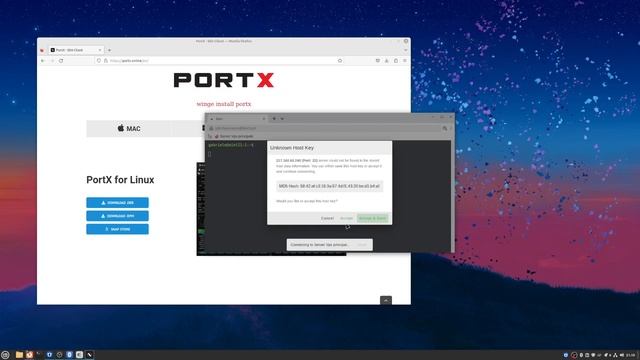Open Firefox extensions icon
Image resolution: width=640 pixels, height=360 pixels.
tap(396, 60)
